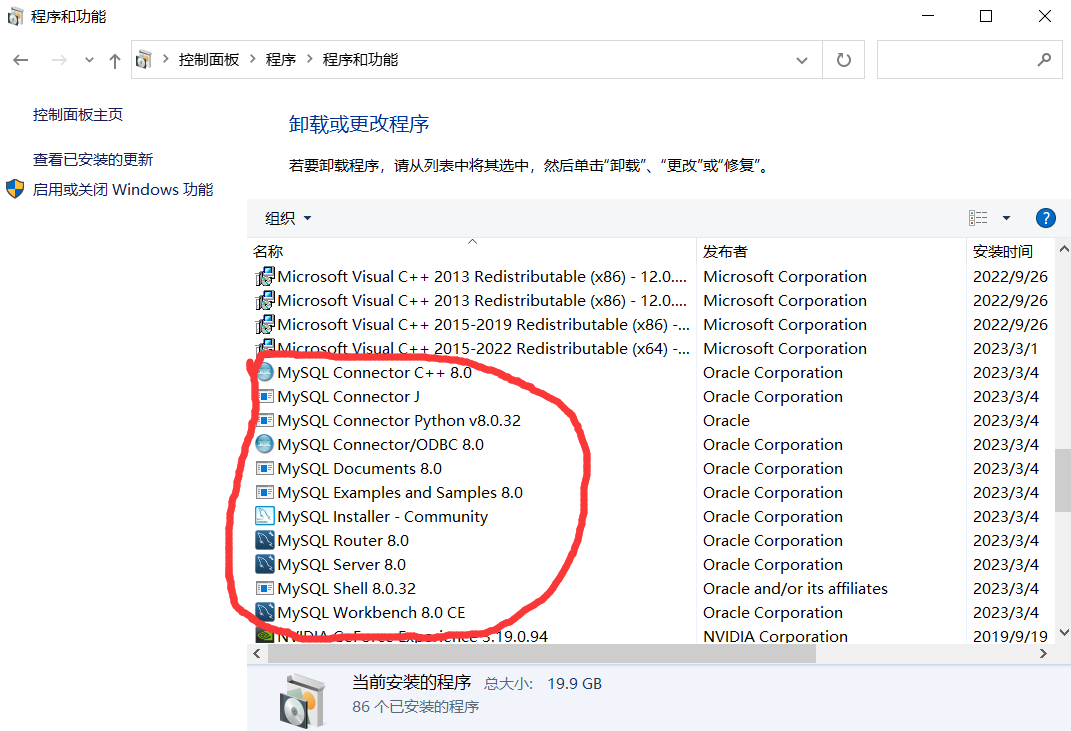Click 程序和功能 in the breadcrumb
Viewport: 1071px width, 731px height.
360,59
